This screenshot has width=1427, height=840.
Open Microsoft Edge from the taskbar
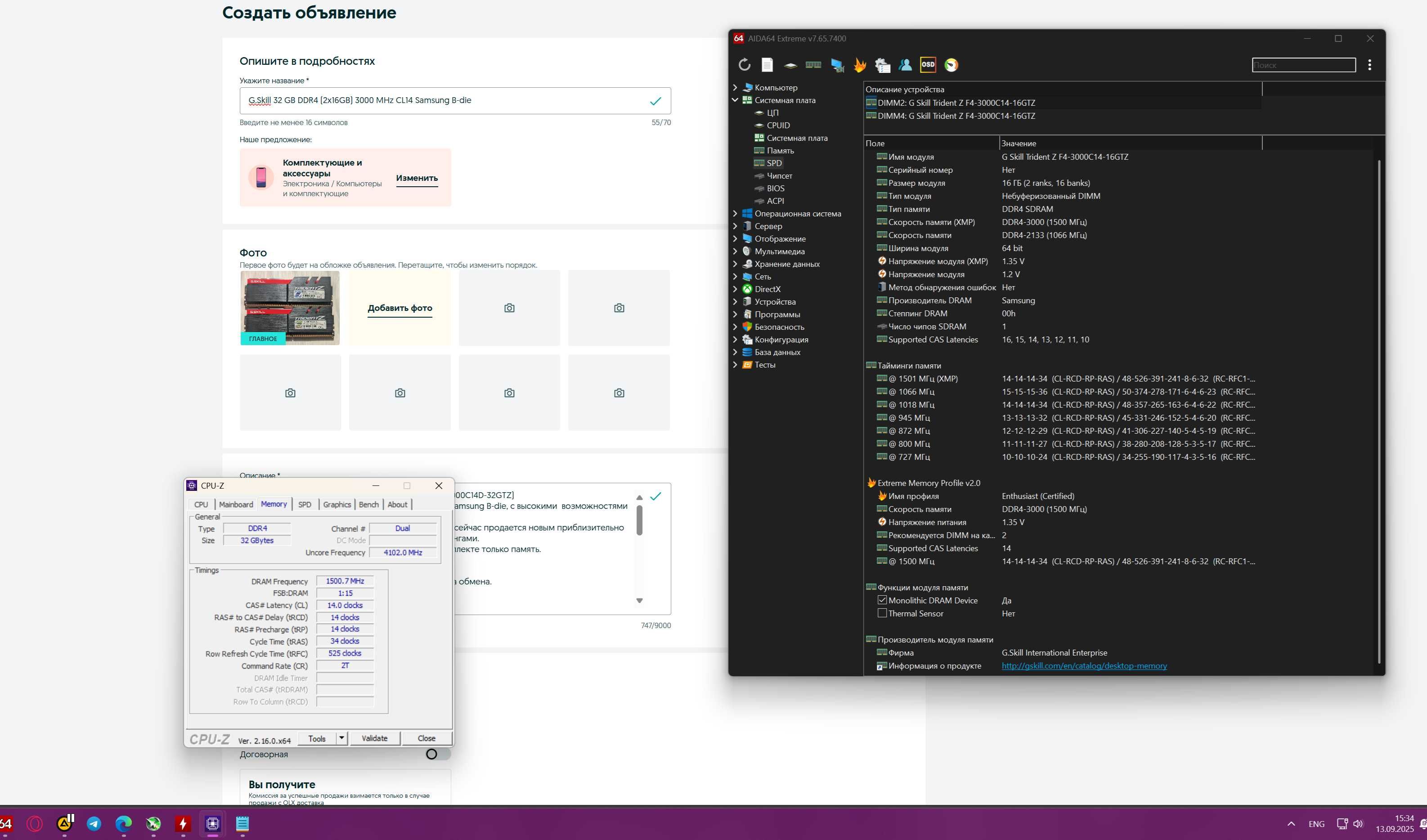coord(123,823)
